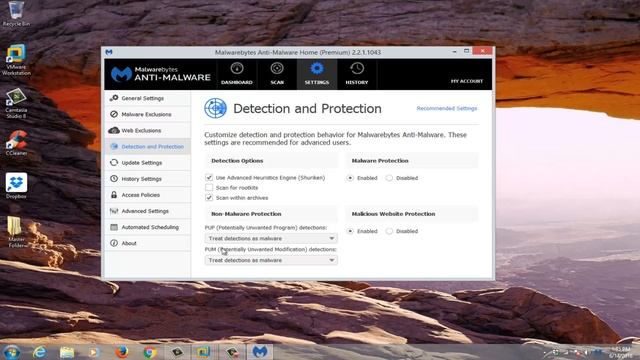
Task: Open the Scan tab icon
Action: tap(277, 69)
